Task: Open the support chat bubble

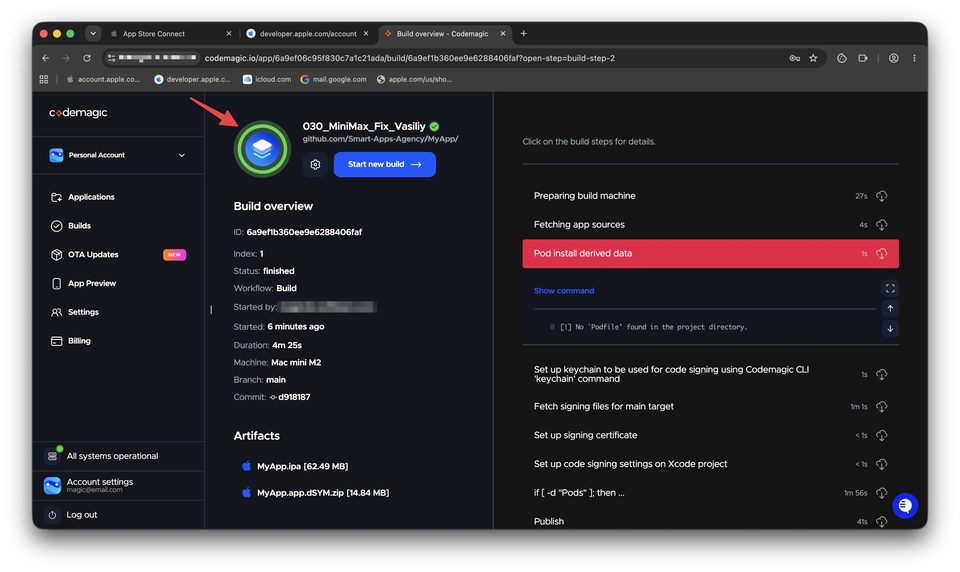Action: tap(905, 506)
